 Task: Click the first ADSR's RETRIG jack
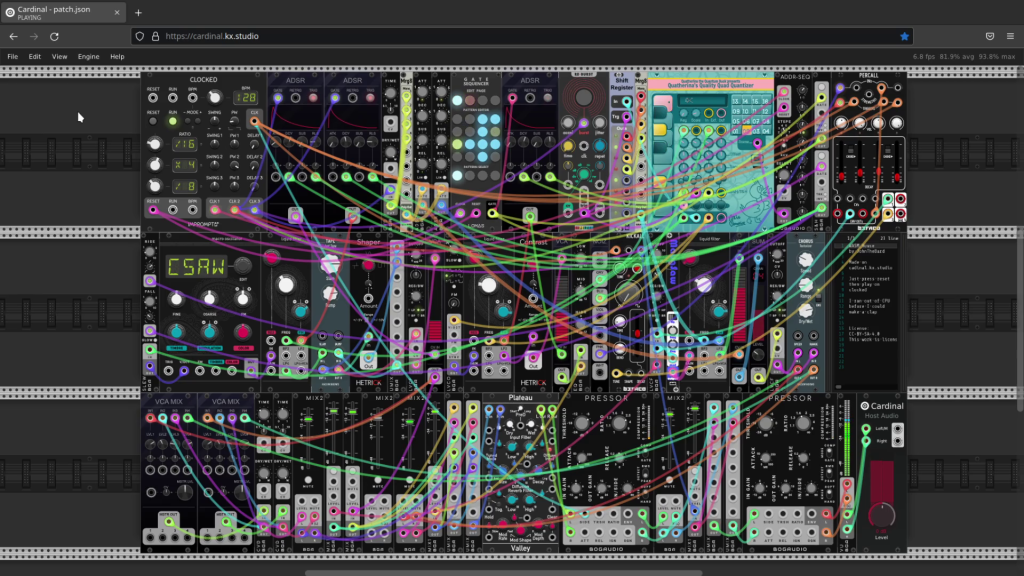(x=295, y=98)
